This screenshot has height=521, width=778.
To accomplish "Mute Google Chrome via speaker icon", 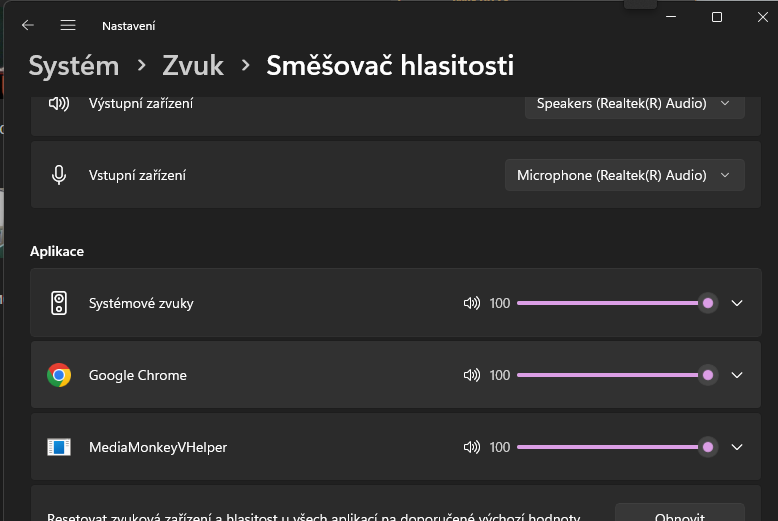I will tap(472, 375).
